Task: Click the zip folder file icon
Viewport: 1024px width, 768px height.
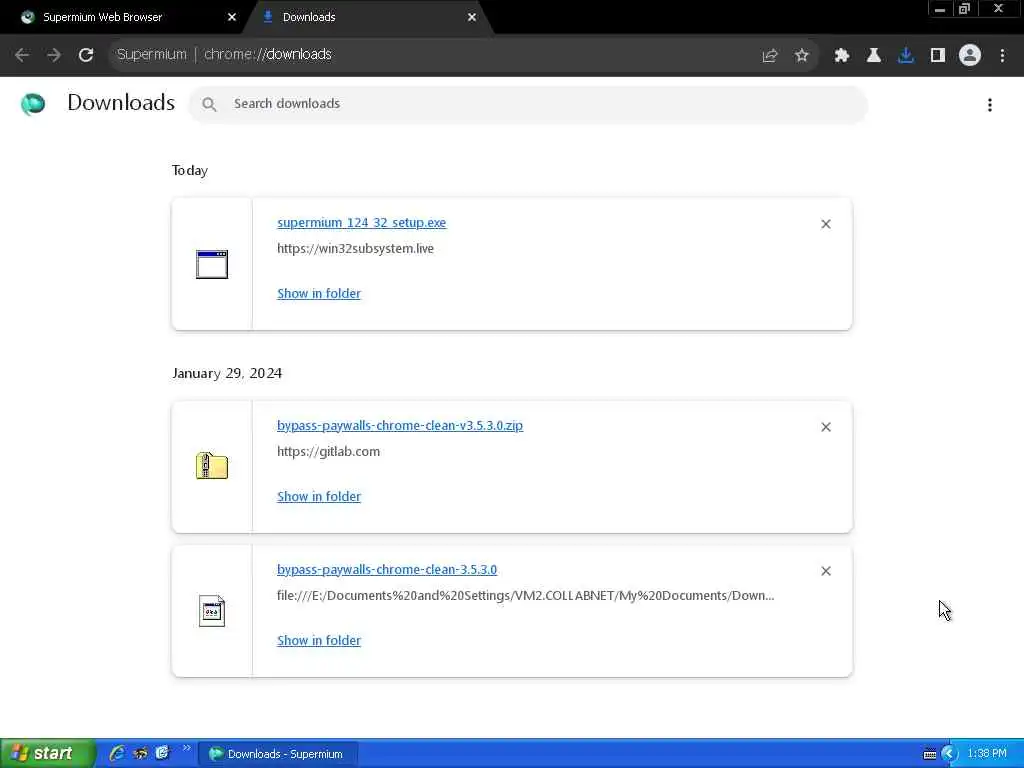Action: pyautogui.click(x=212, y=466)
